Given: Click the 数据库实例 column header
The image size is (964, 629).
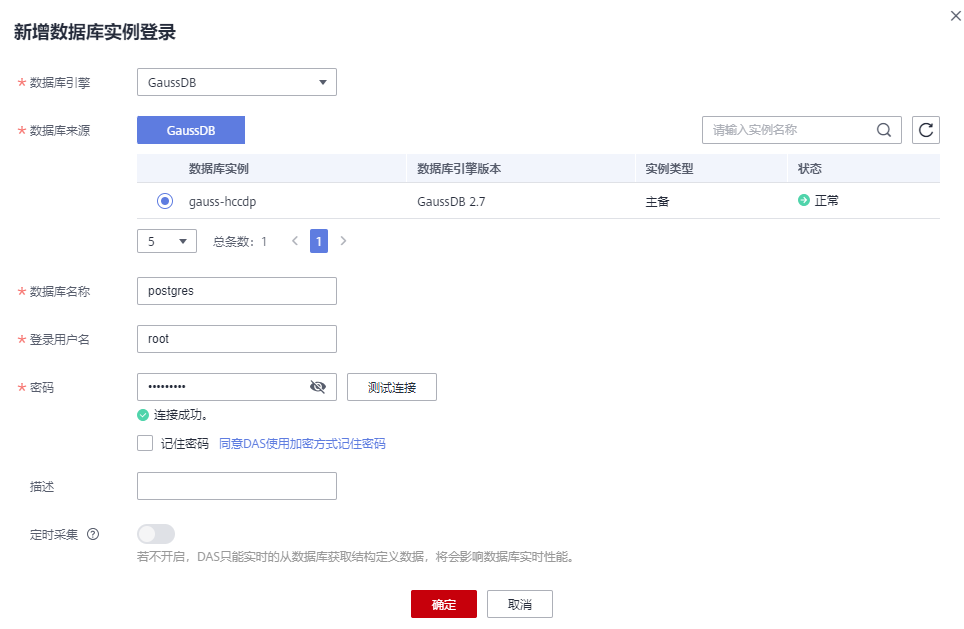Looking at the screenshot, I should (x=218, y=168).
